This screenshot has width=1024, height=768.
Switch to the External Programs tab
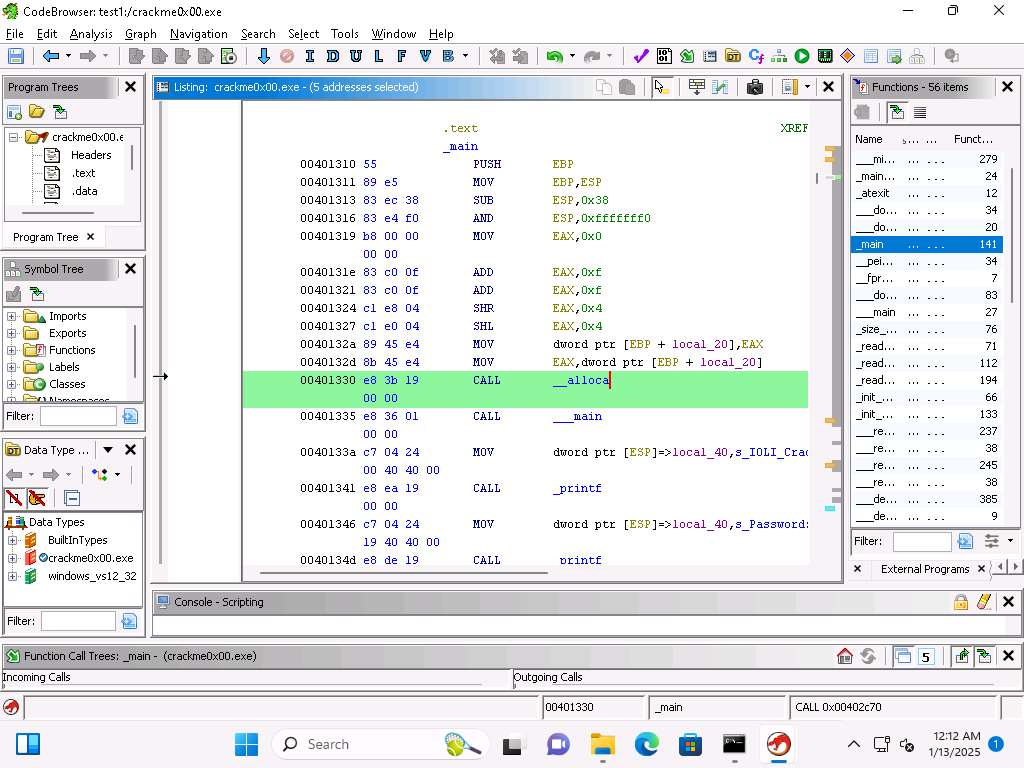(924, 569)
